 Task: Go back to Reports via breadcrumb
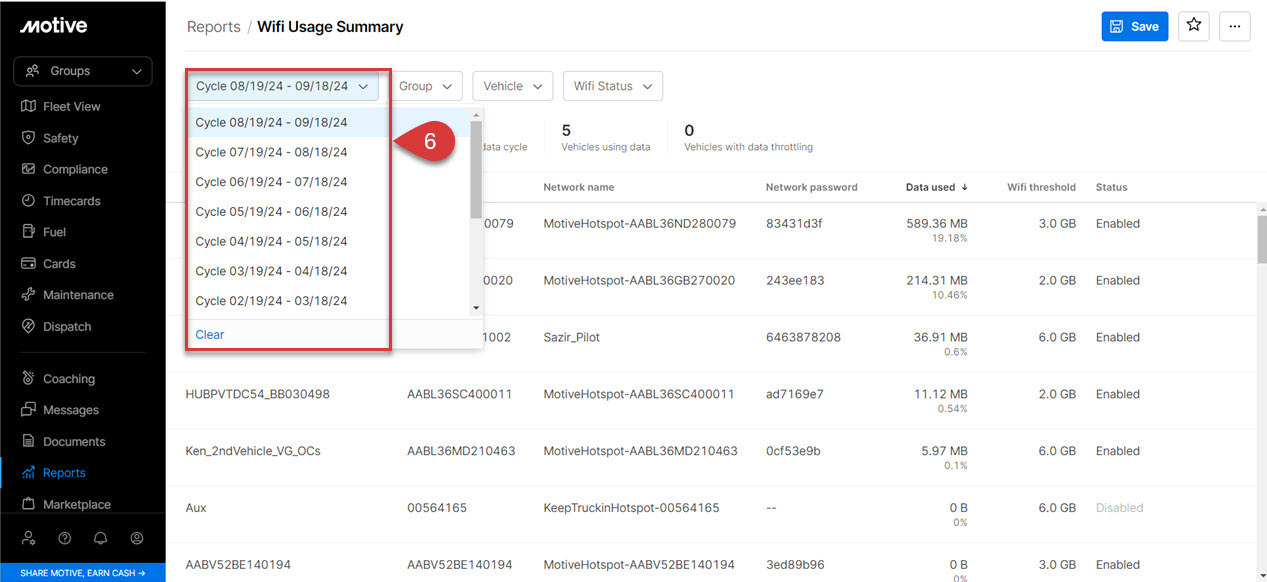pyautogui.click(x=214, y=27)
